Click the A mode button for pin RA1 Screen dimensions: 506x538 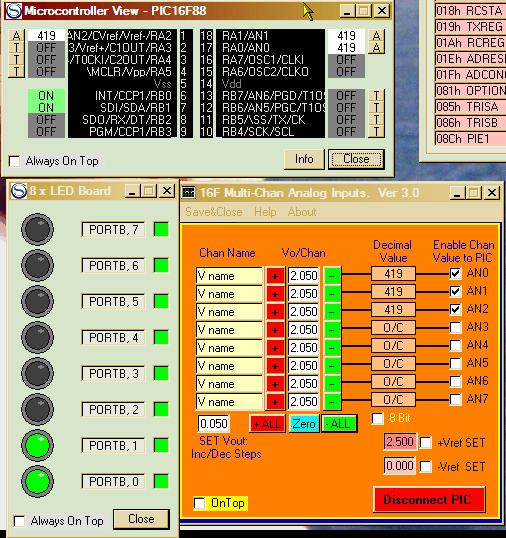[376, 35]
